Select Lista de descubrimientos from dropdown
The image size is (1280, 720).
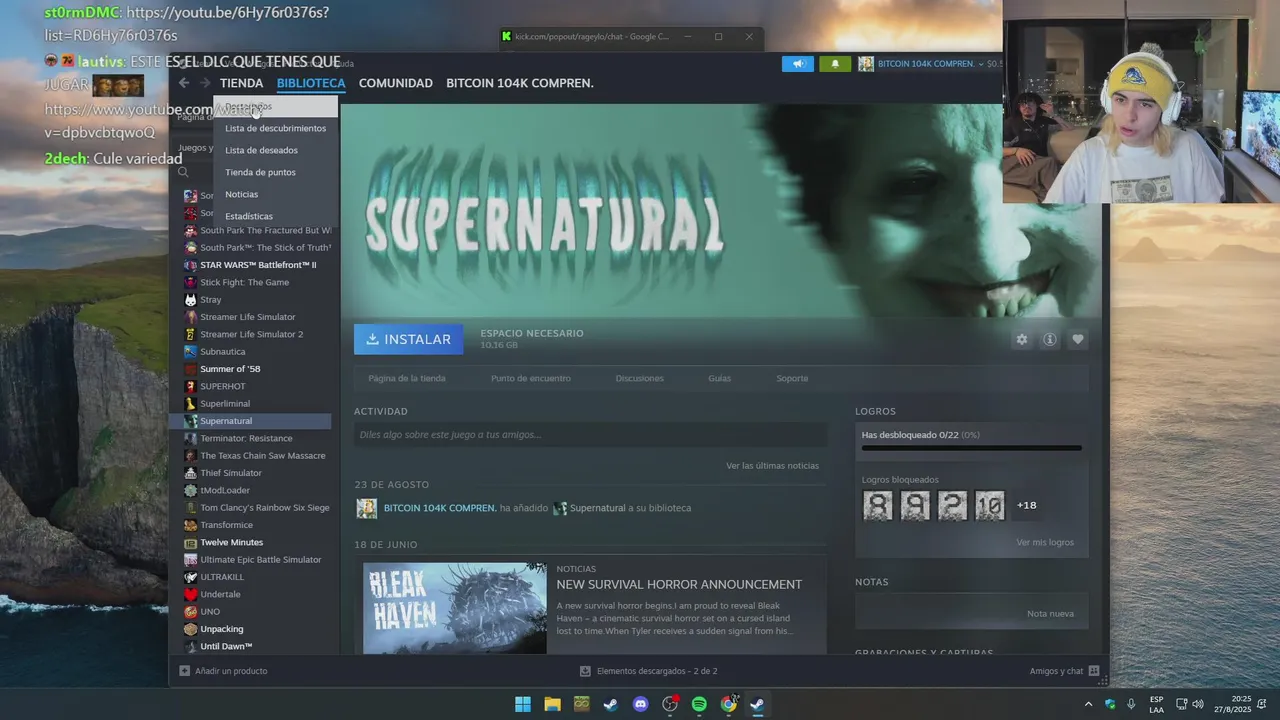click(275, 128)
